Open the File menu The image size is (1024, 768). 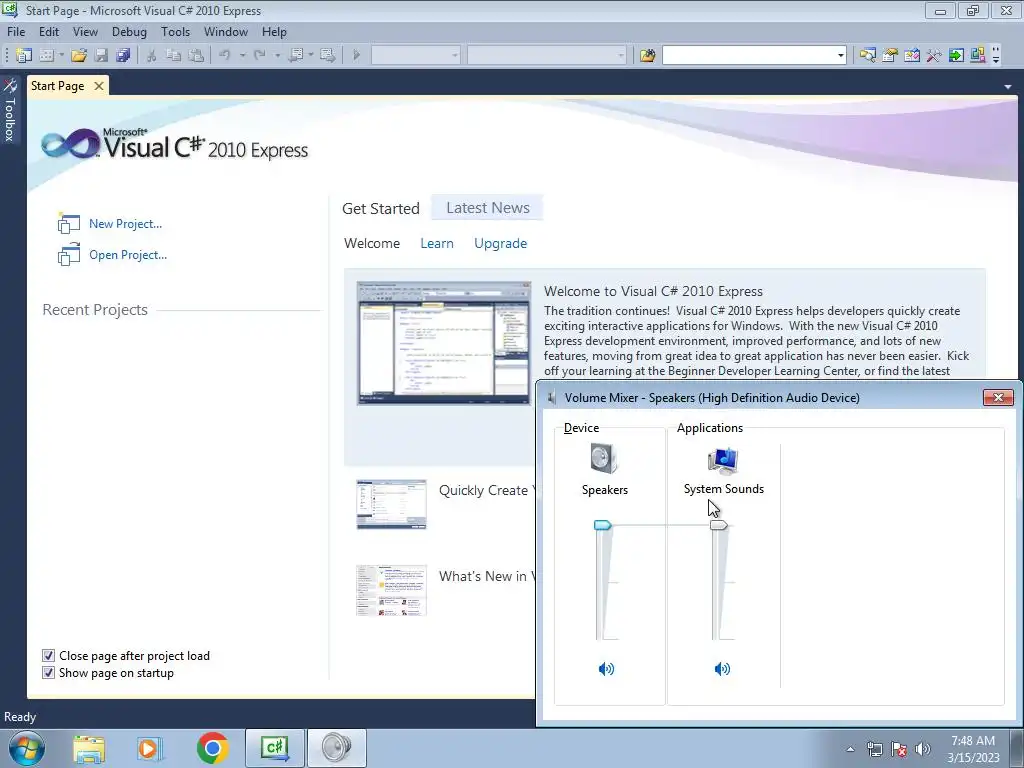coord(16,31)
